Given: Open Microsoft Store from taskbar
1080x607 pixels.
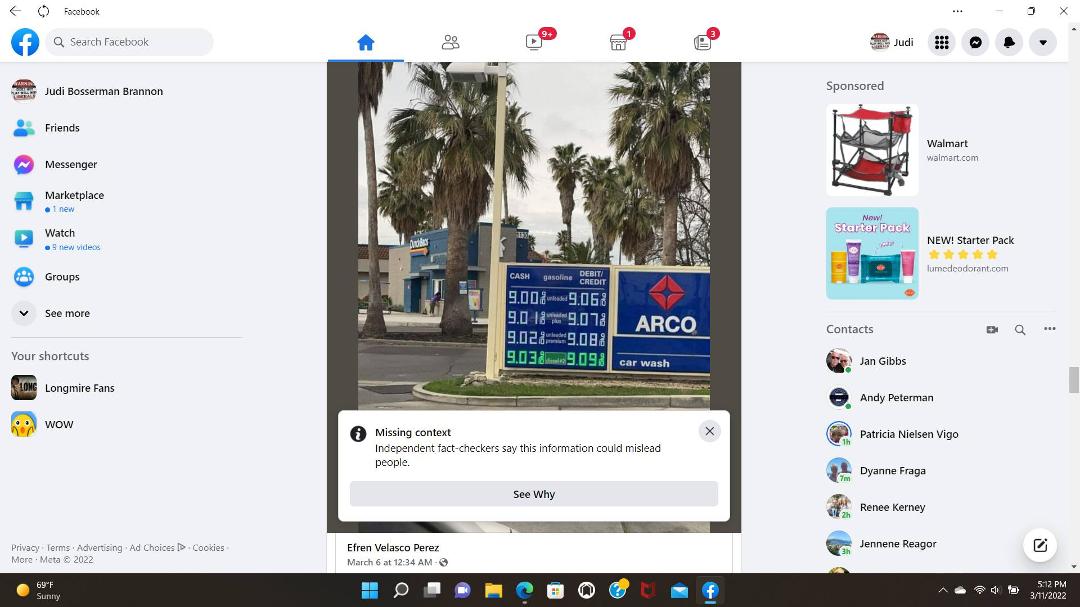Looking at the screenshot, I should point(555,590).
